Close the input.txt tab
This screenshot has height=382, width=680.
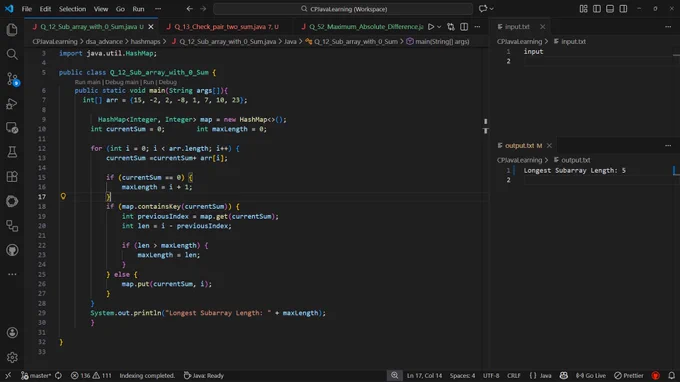[x=543, y=27]
